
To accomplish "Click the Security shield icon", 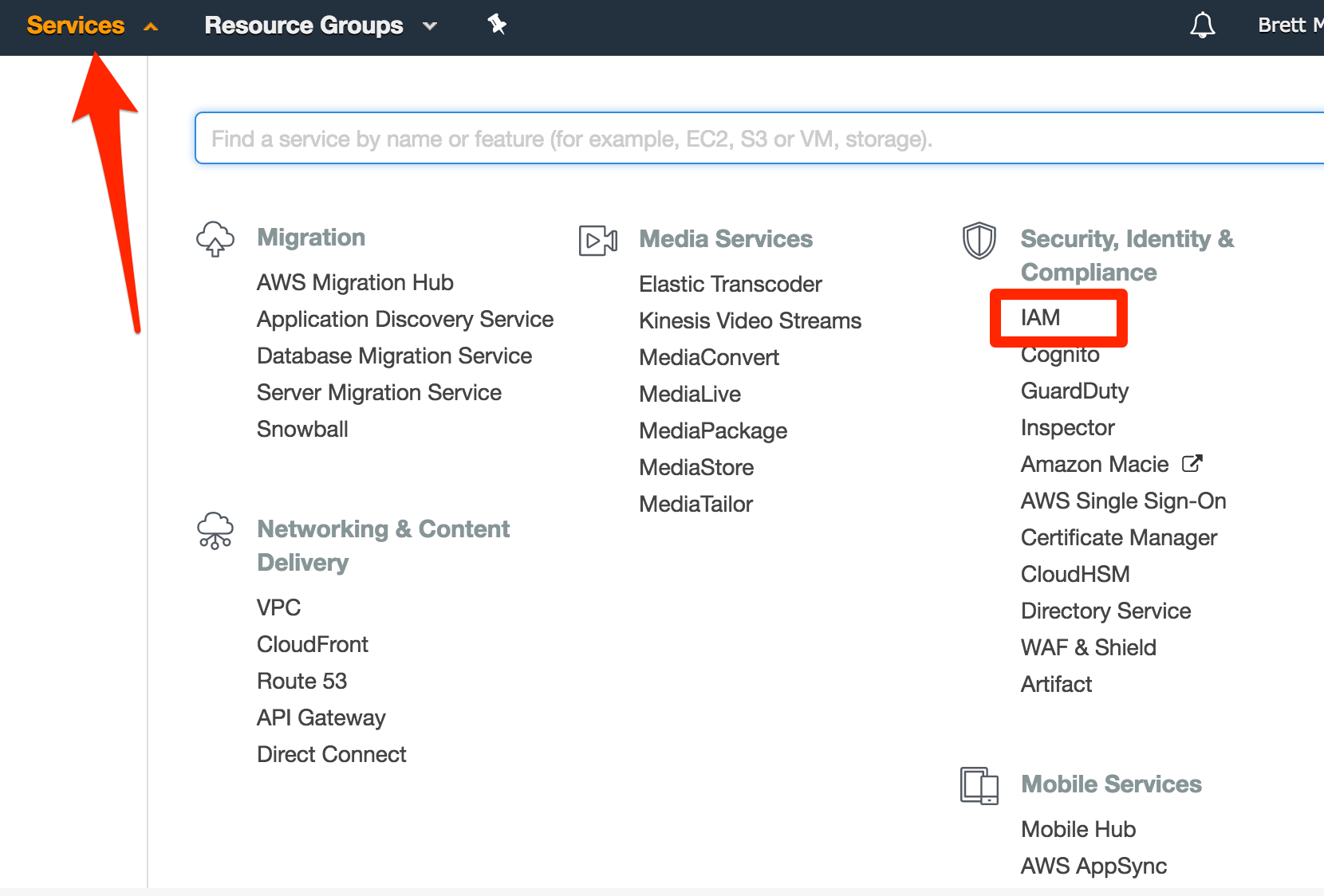I will (979, 241).
